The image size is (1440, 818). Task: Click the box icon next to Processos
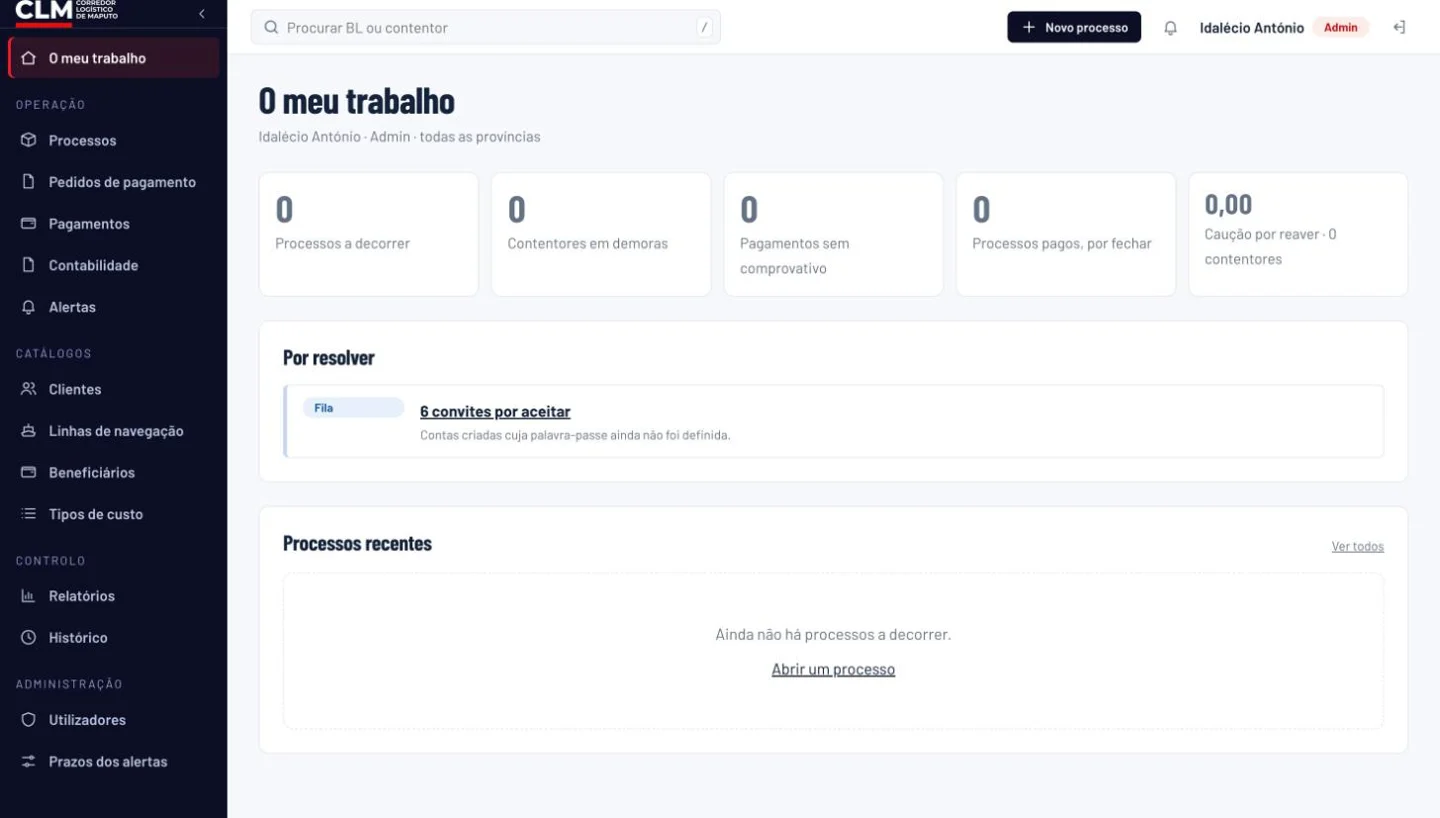tap(28, 141)
